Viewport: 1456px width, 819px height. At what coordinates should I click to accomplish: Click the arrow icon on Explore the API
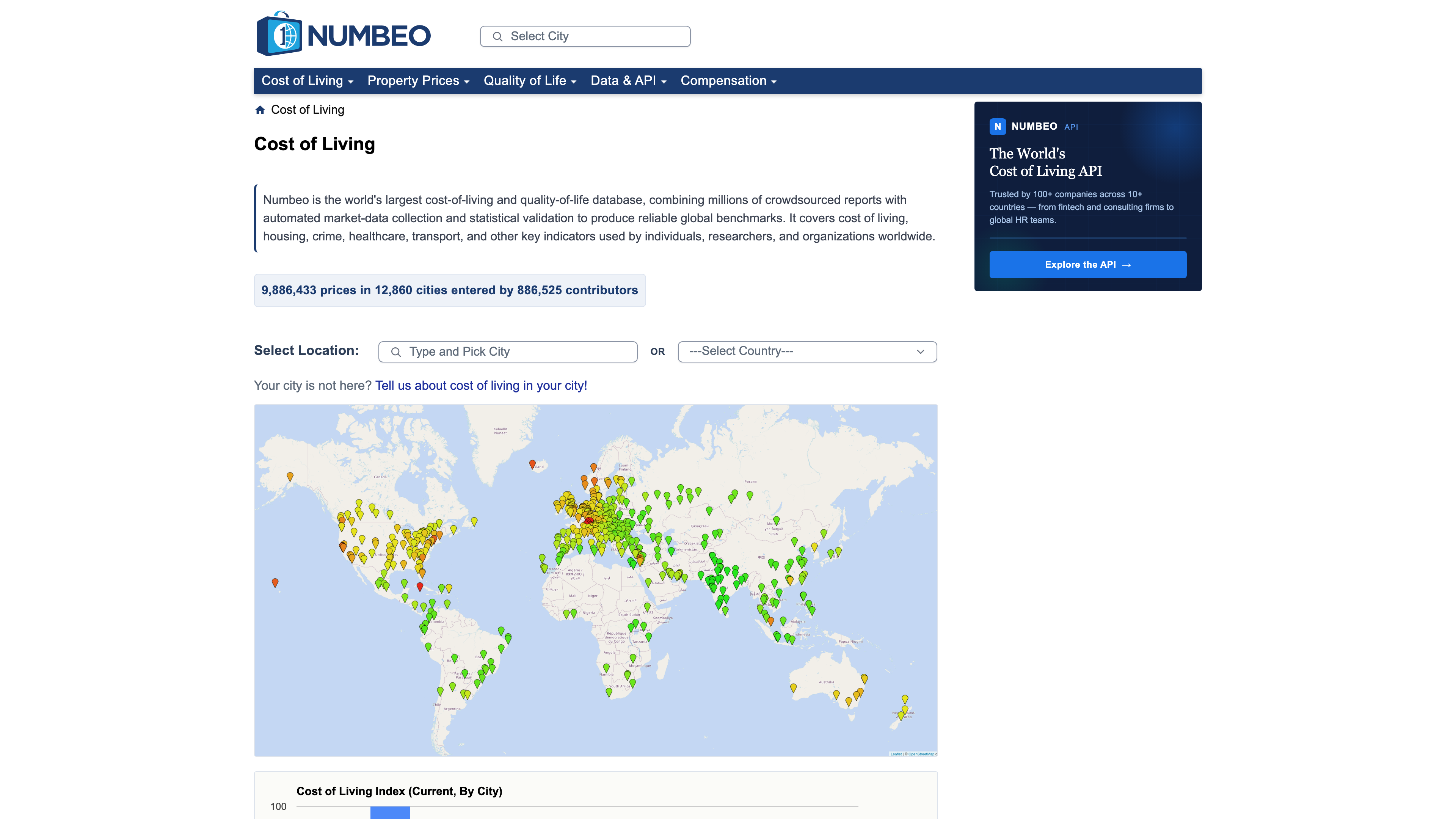1127,265
